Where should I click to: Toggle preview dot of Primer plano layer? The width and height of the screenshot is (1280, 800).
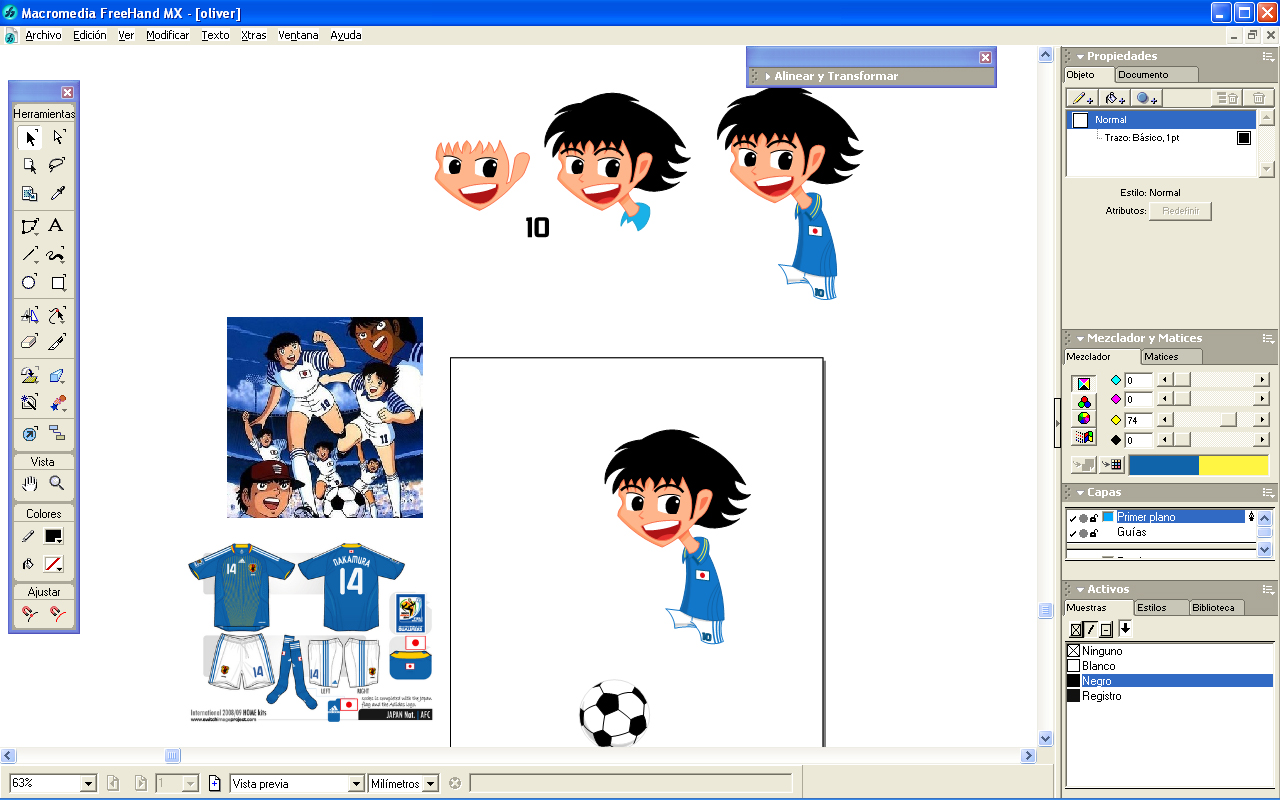(x=1083, y=518)
